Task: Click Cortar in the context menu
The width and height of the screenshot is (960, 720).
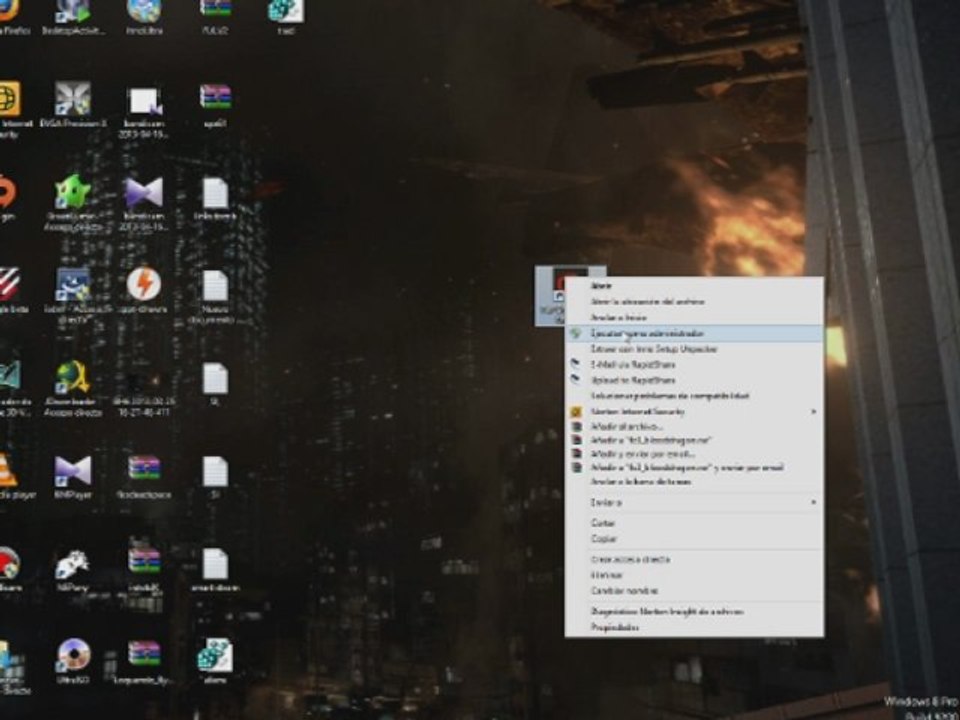Action: pos(694,523)
